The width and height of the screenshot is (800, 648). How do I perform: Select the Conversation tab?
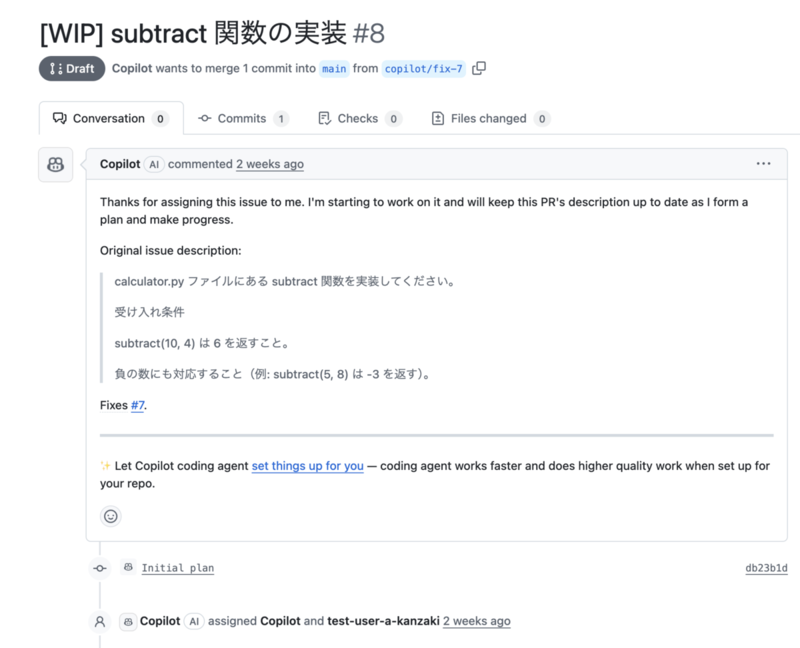click(x=110, y=118)
